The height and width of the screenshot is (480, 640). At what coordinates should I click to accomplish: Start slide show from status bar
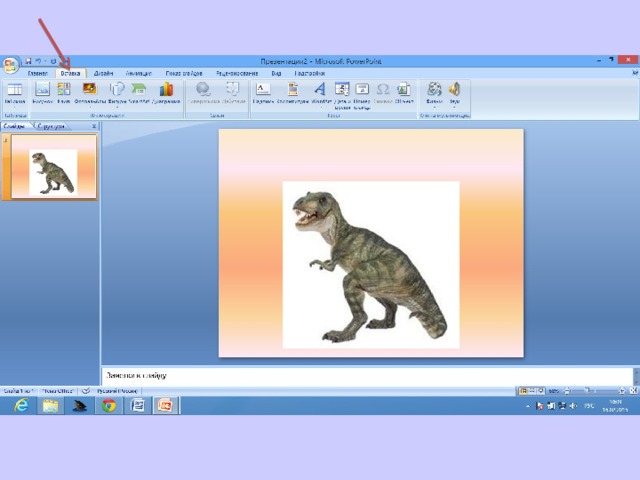click(541, 391)
